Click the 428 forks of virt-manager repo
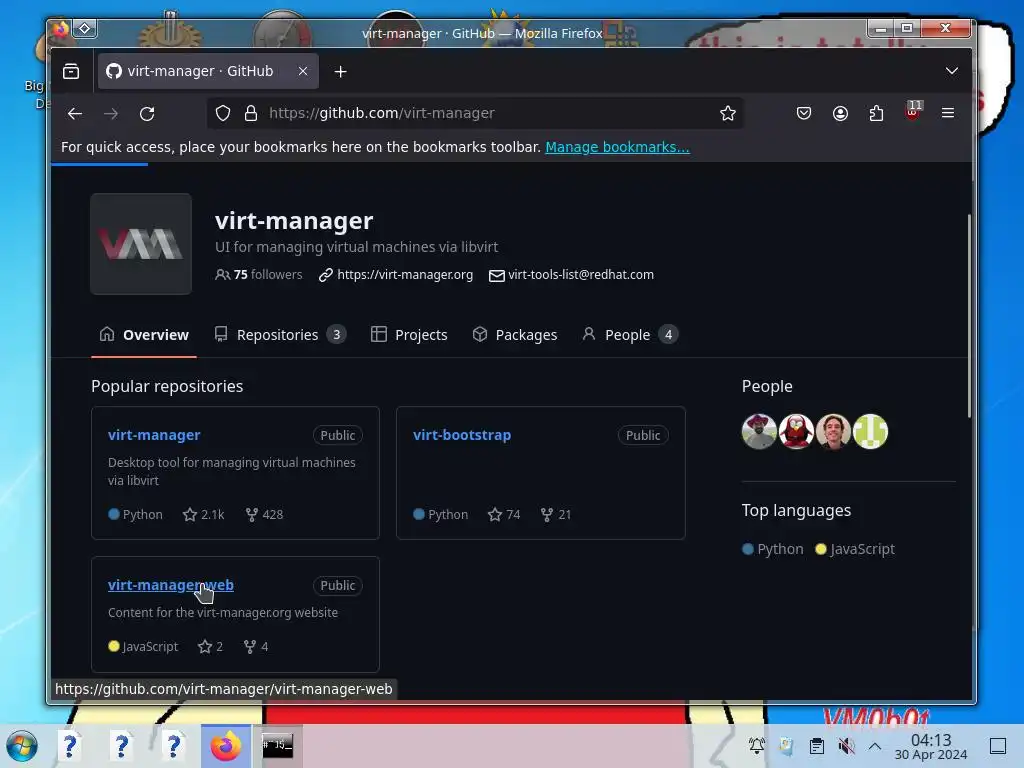Image resolution: width=1024 pixels, height=768 pixels. (x=264, y=515)
